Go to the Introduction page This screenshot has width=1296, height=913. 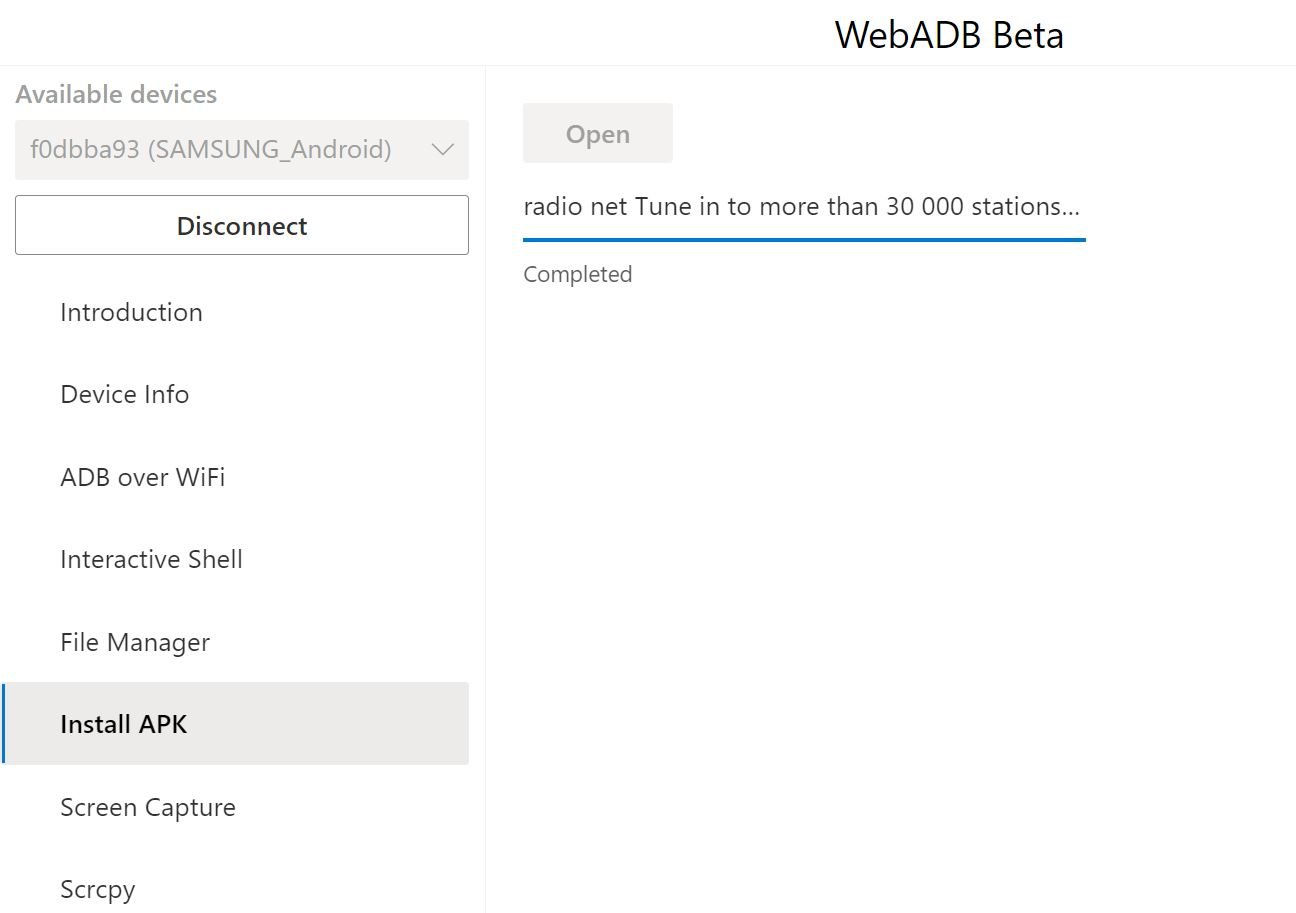131,312
